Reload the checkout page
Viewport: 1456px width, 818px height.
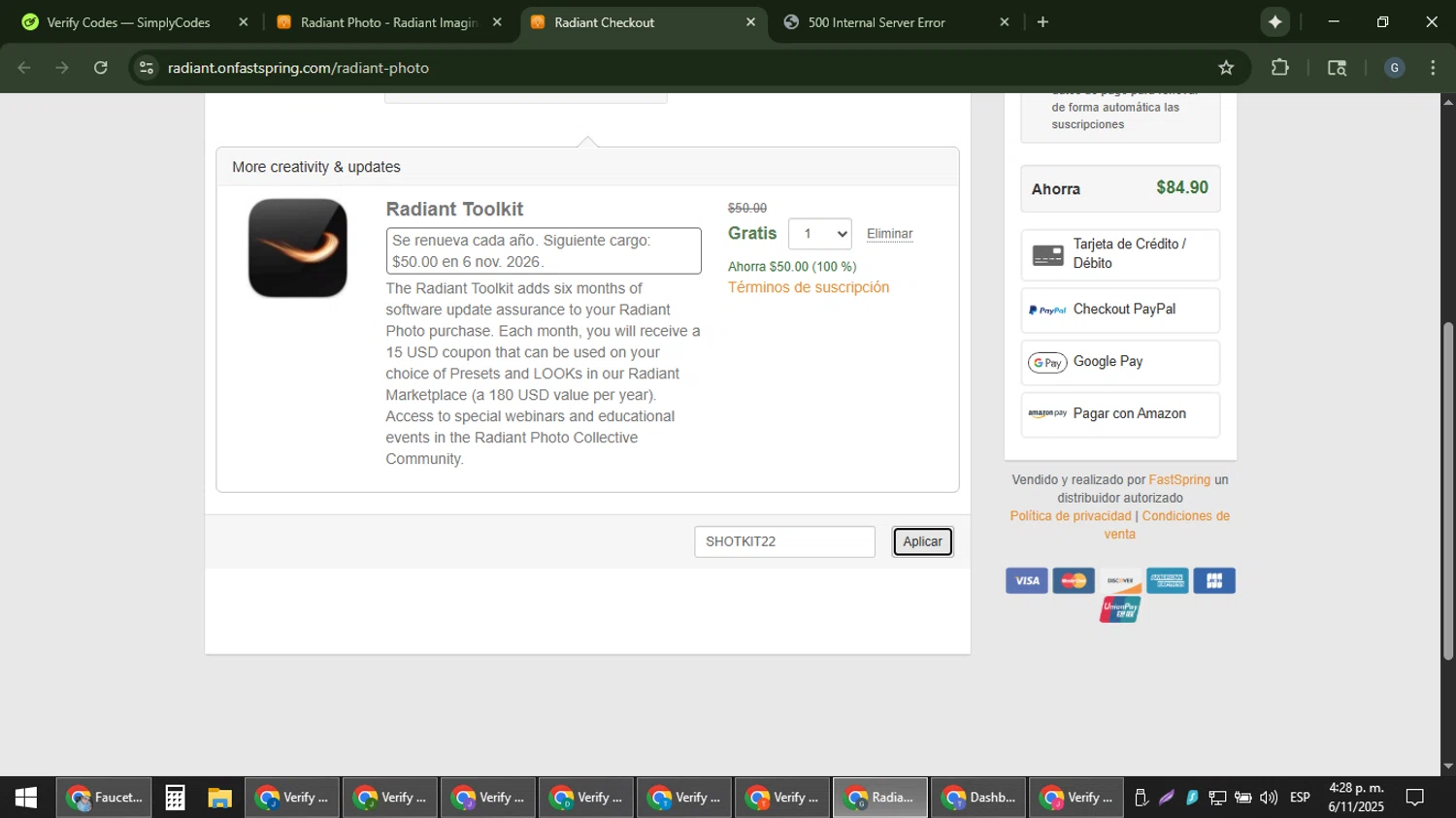[x=101, y=68]
